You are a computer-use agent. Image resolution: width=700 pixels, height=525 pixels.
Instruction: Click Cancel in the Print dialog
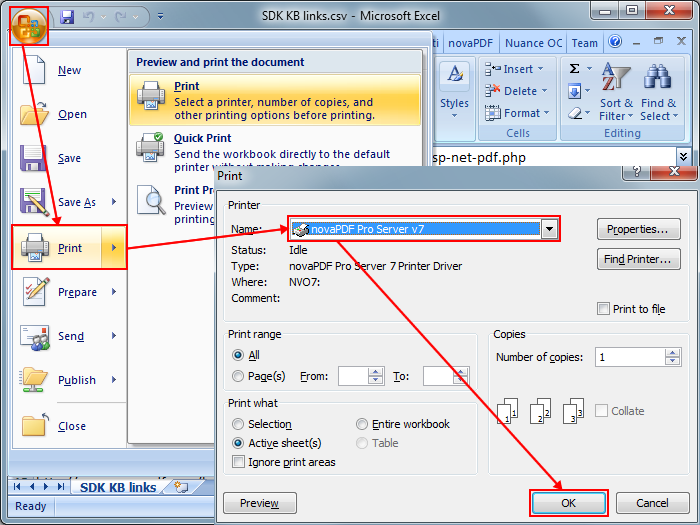(x=652, y=503)
